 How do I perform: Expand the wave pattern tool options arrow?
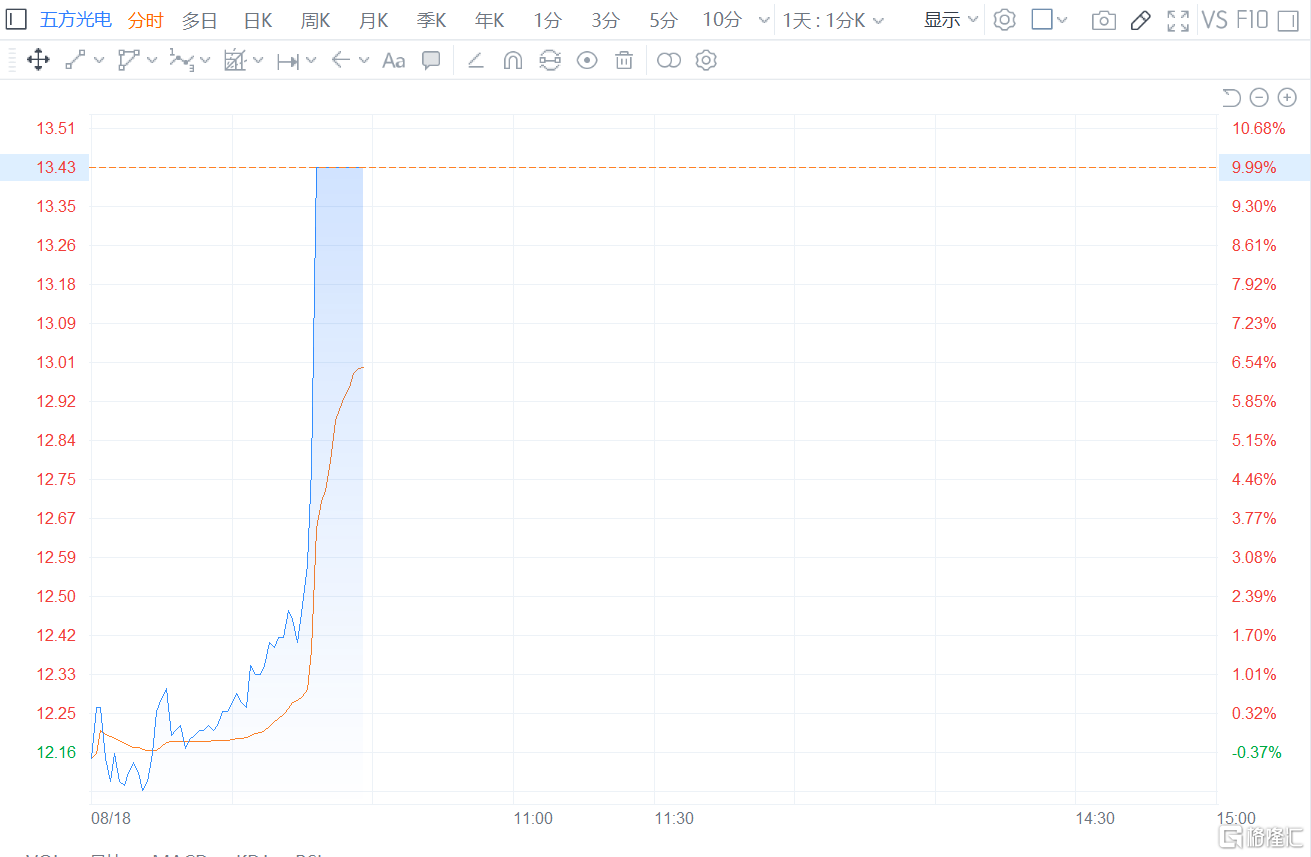pos(205,61)
